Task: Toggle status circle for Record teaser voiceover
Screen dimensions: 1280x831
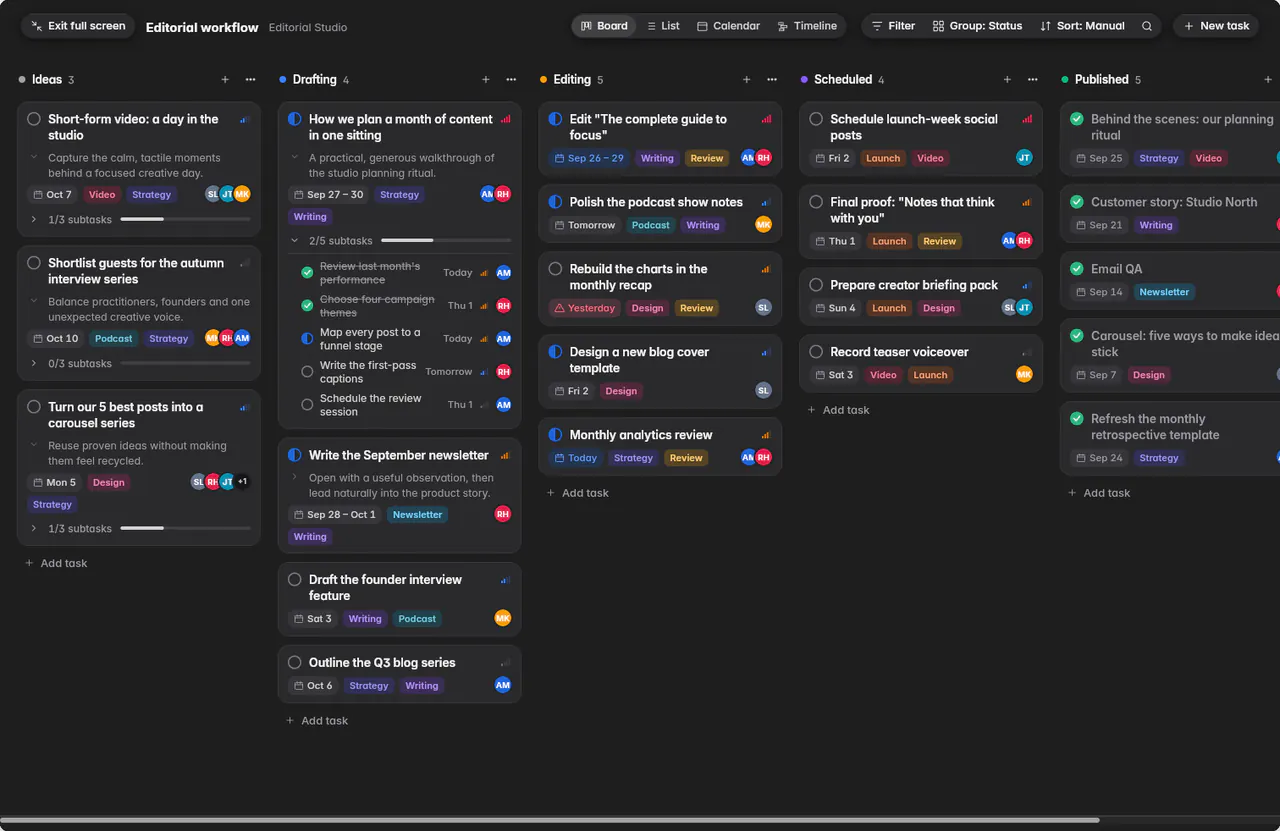Action: [x=816, y=352]
